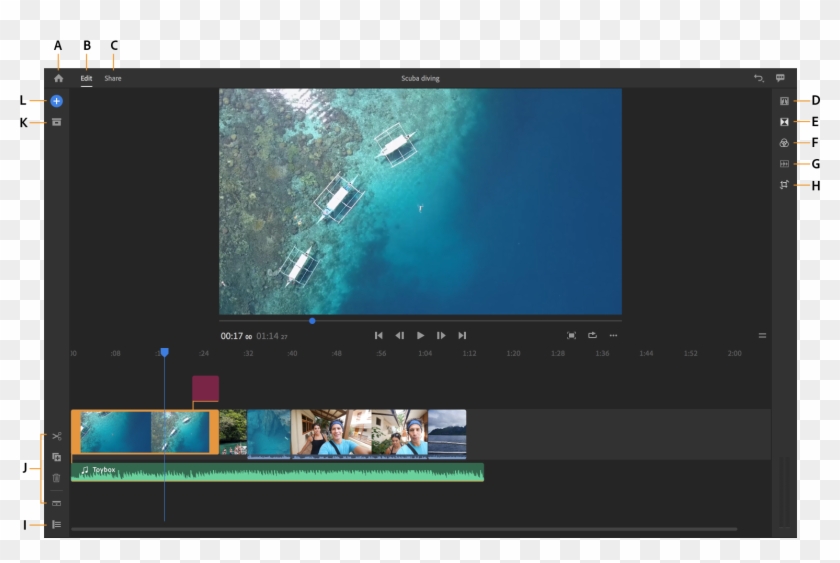The width and height of the screenshot is (840, 563).
Task: Jump to the start of the sequence
Action: 378,335
